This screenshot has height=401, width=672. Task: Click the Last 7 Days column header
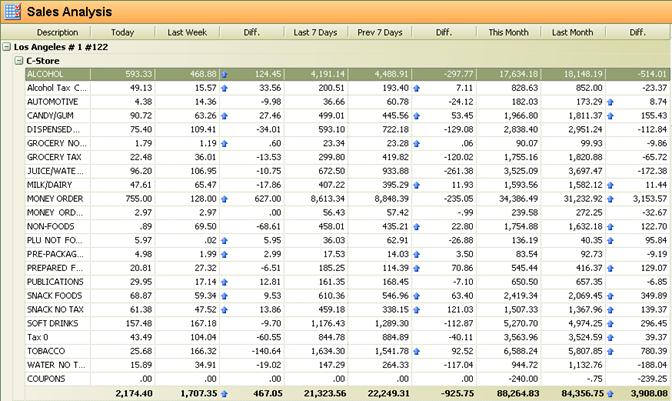315,32
